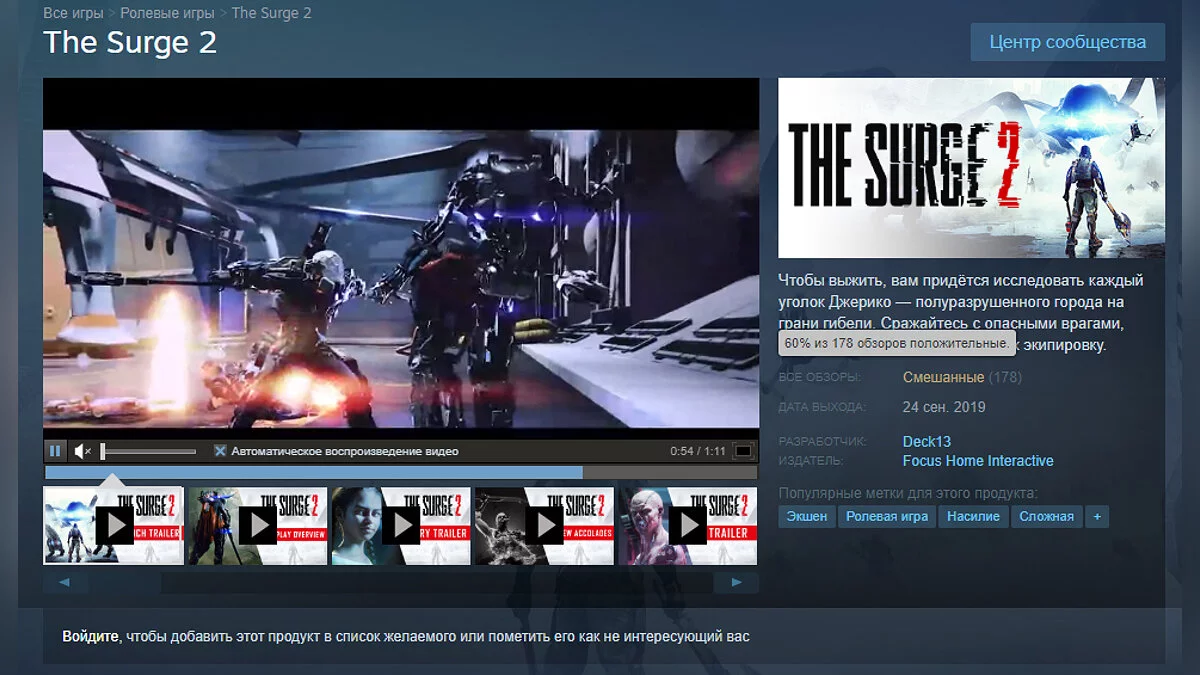Click The Surge 2 header capsule image

coord(972,168)
